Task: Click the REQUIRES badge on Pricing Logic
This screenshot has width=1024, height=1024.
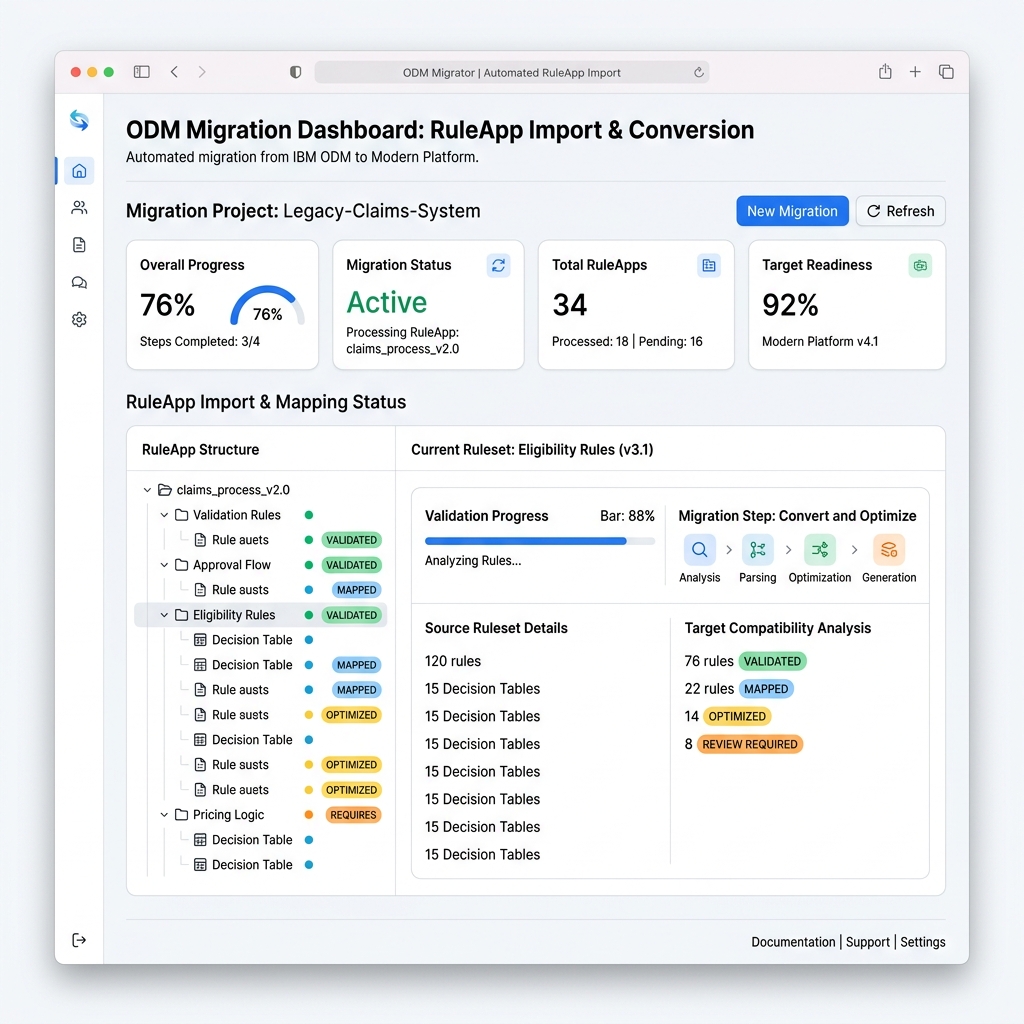Action: (353, 815)
